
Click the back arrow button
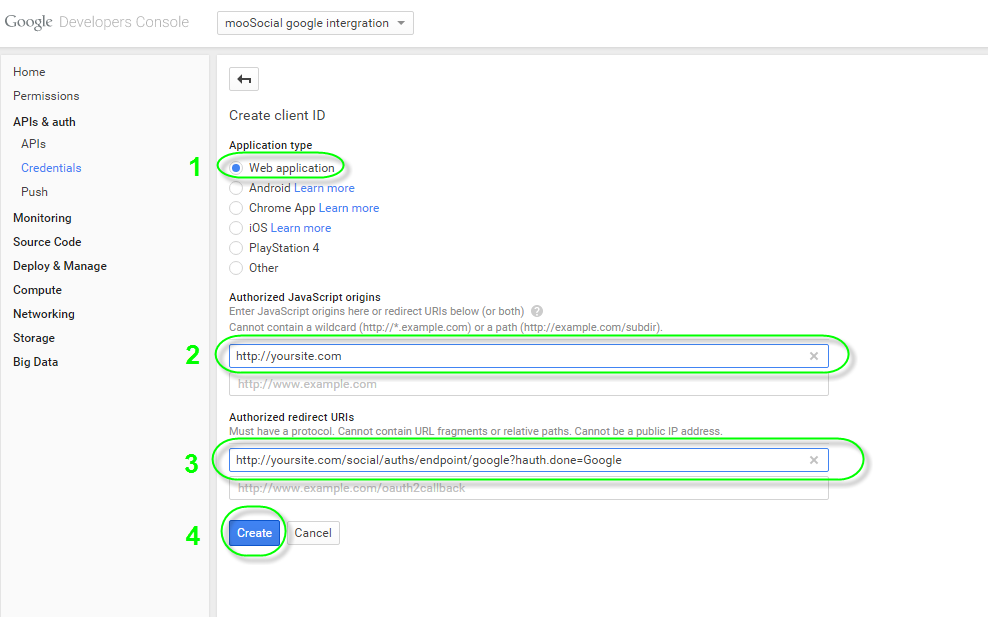tap(244, 80)
